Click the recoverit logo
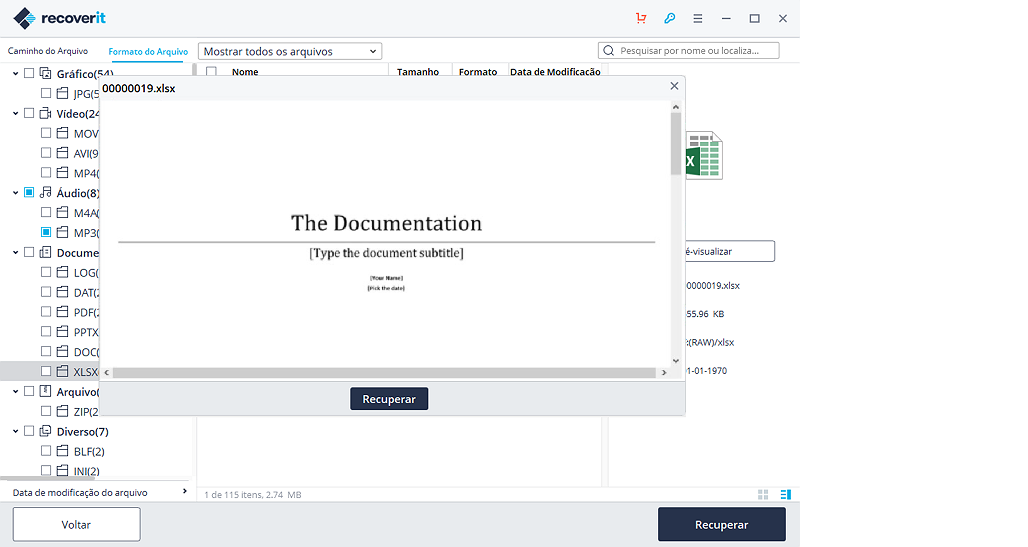This screenshot has height=547, width=1028. [59, 18]
